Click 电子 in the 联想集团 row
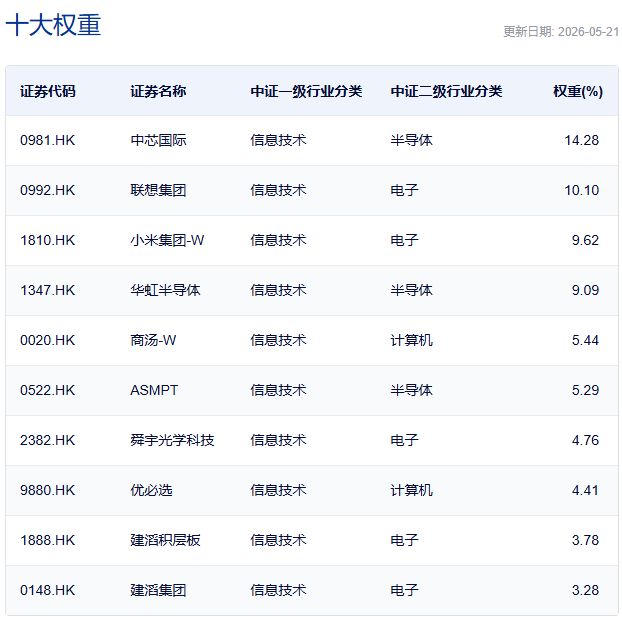 [404, 190]
